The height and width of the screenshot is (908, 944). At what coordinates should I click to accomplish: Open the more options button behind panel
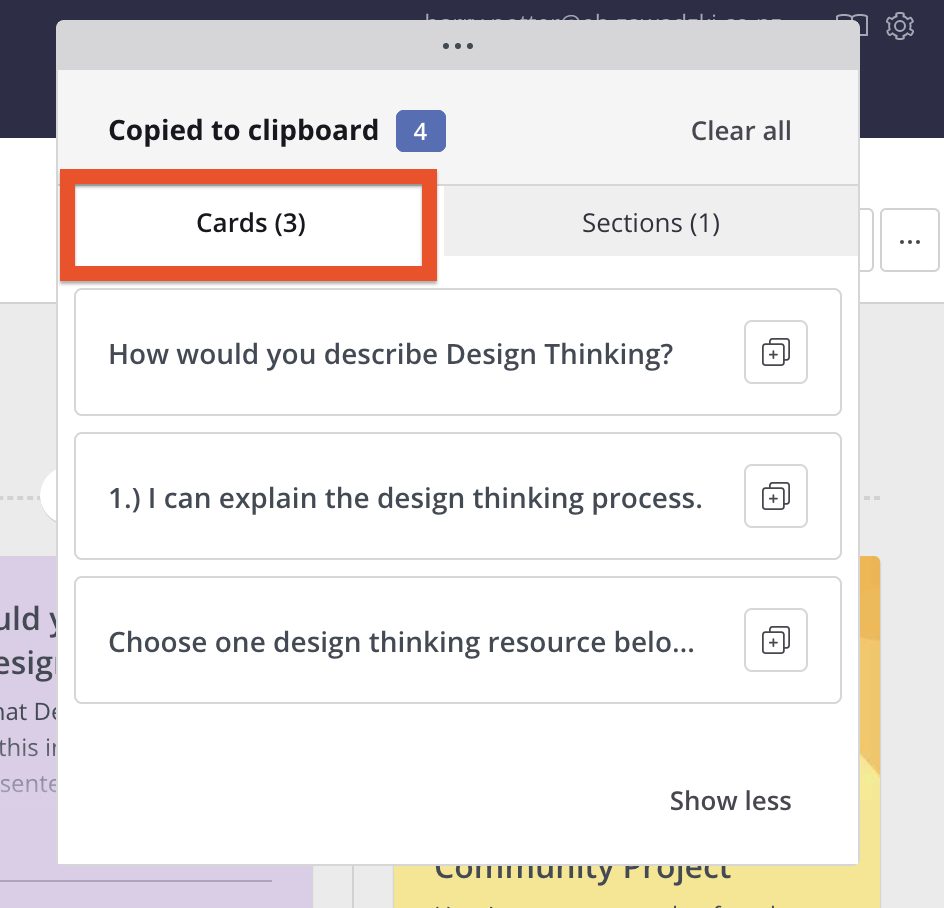click(x=909, y=240)
